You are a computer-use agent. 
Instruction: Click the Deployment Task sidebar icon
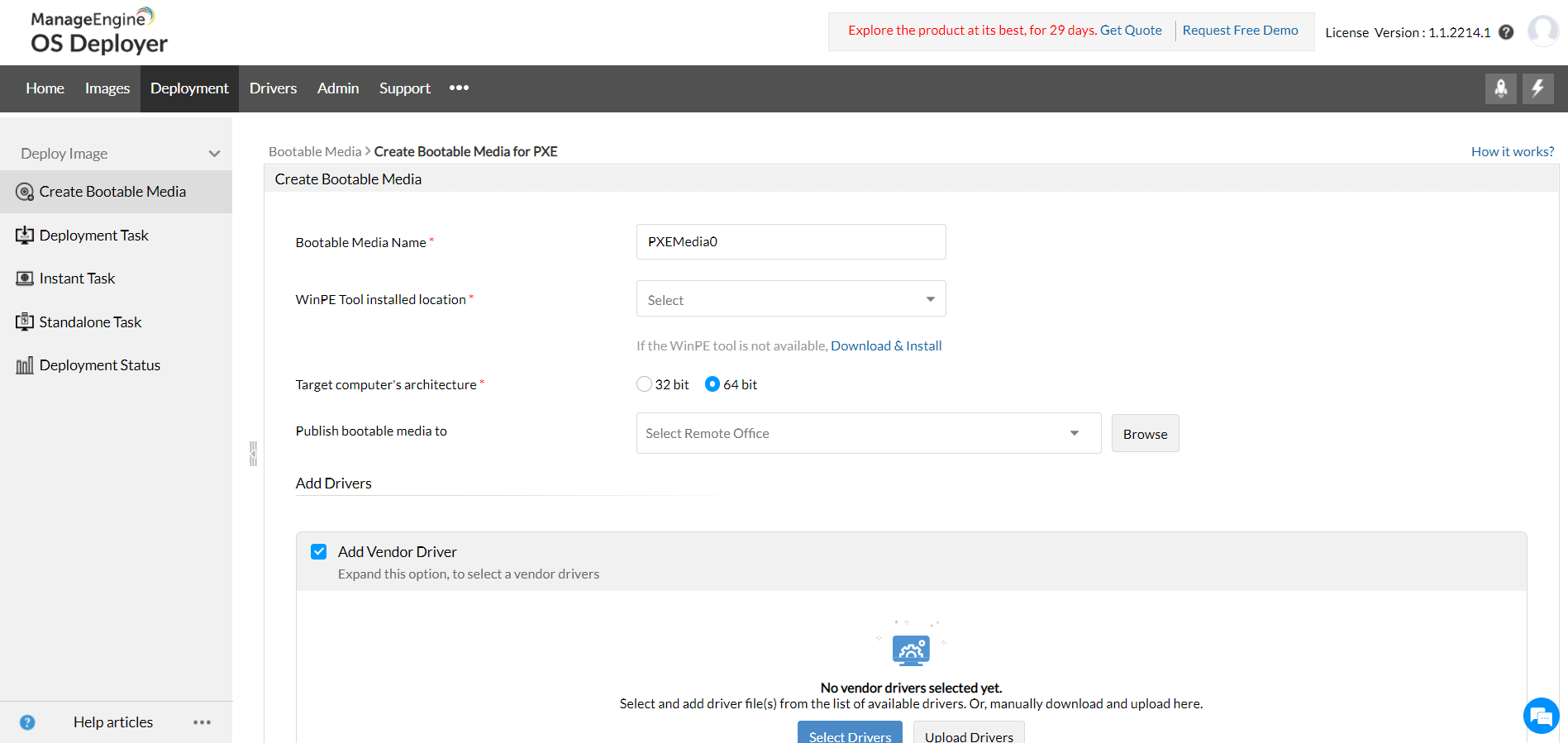click(25, 236)
